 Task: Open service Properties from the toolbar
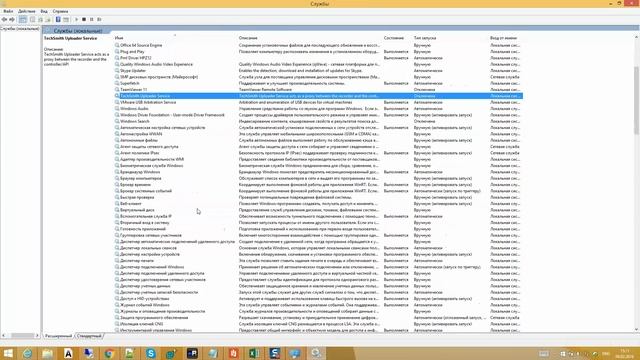[x=33, y=20]
